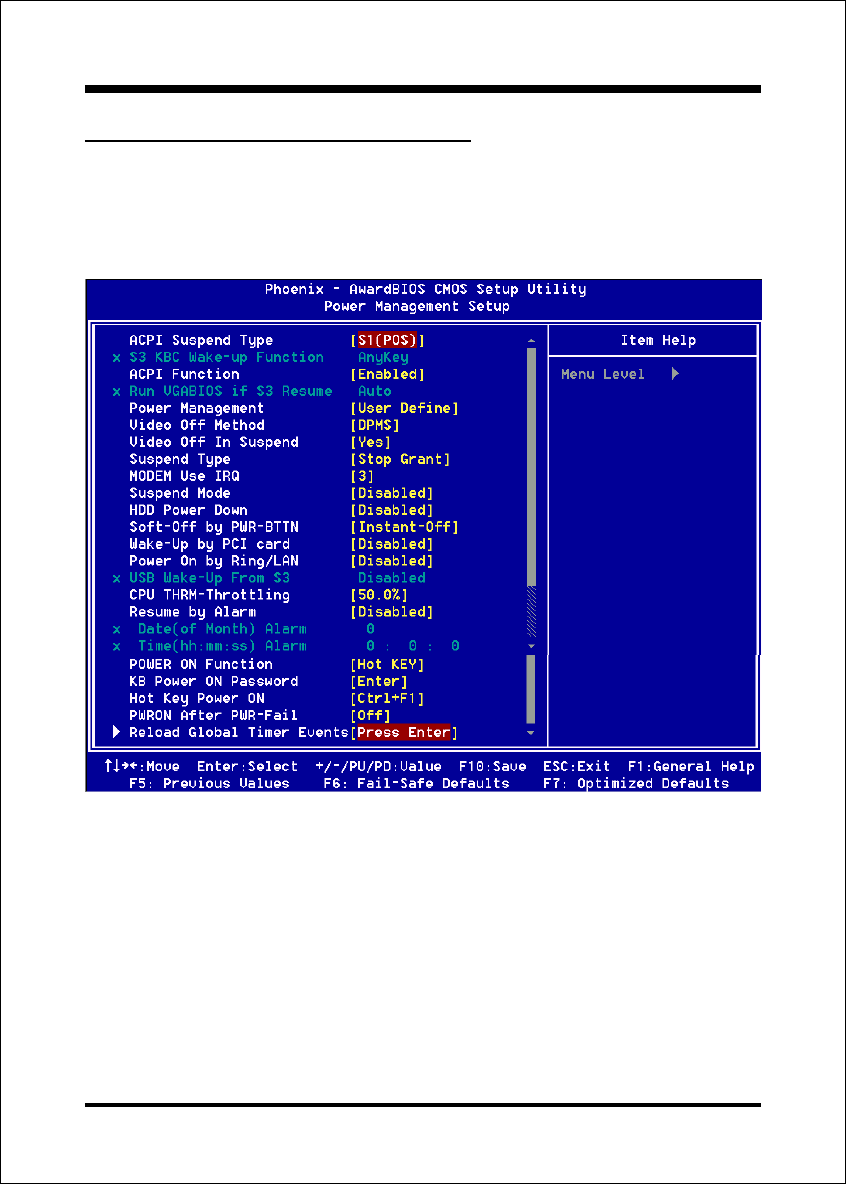Change ACPI Function Enabled value
846x1184 pixels.
pos(387,375)
